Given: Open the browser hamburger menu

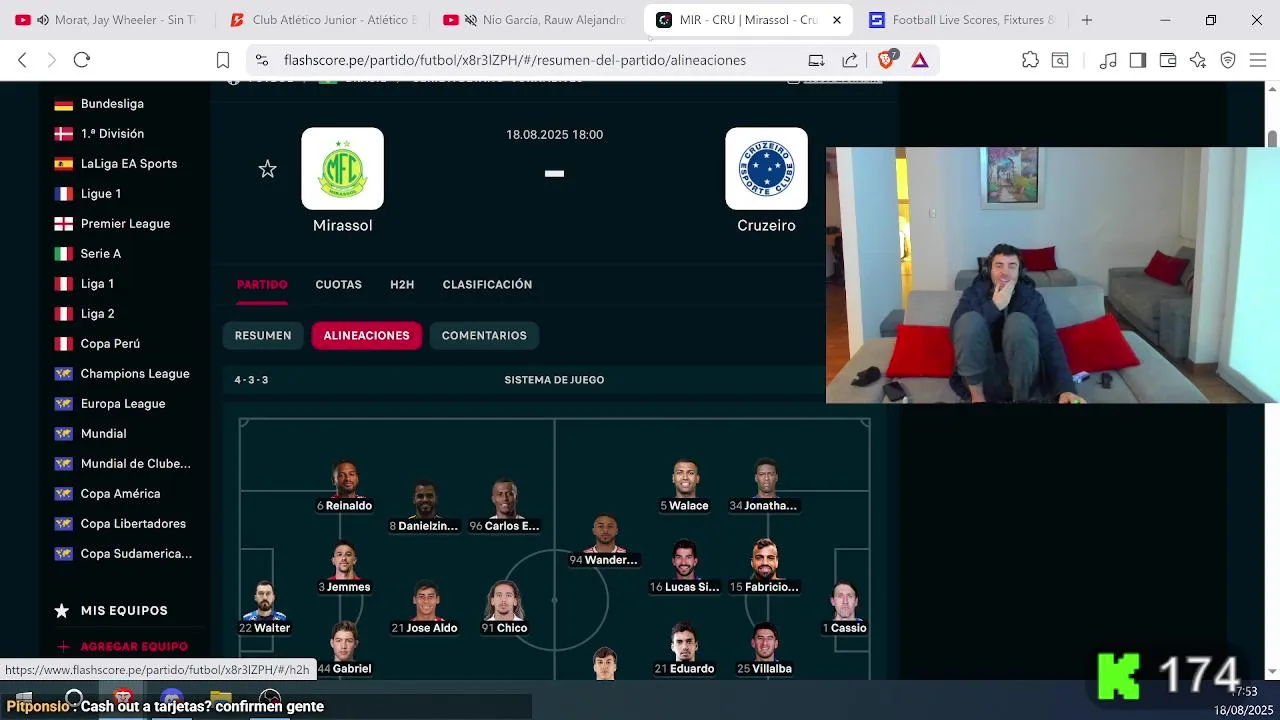Looking at the screenshot, I should pos(1258,60).
